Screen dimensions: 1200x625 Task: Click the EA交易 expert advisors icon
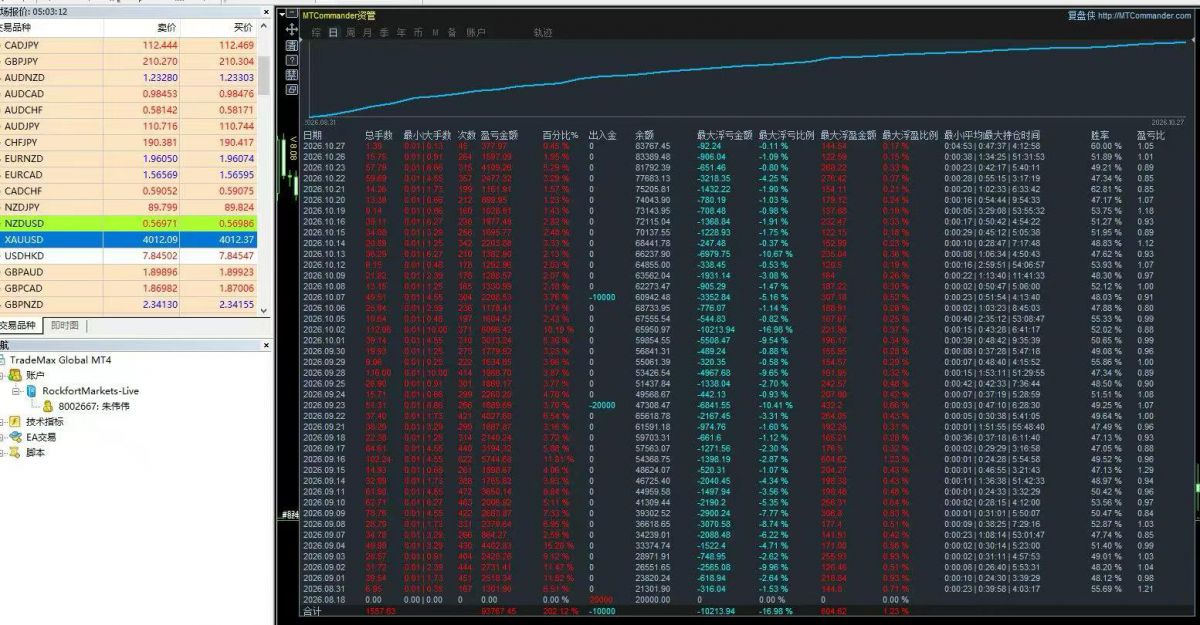(x=15, y=437)
